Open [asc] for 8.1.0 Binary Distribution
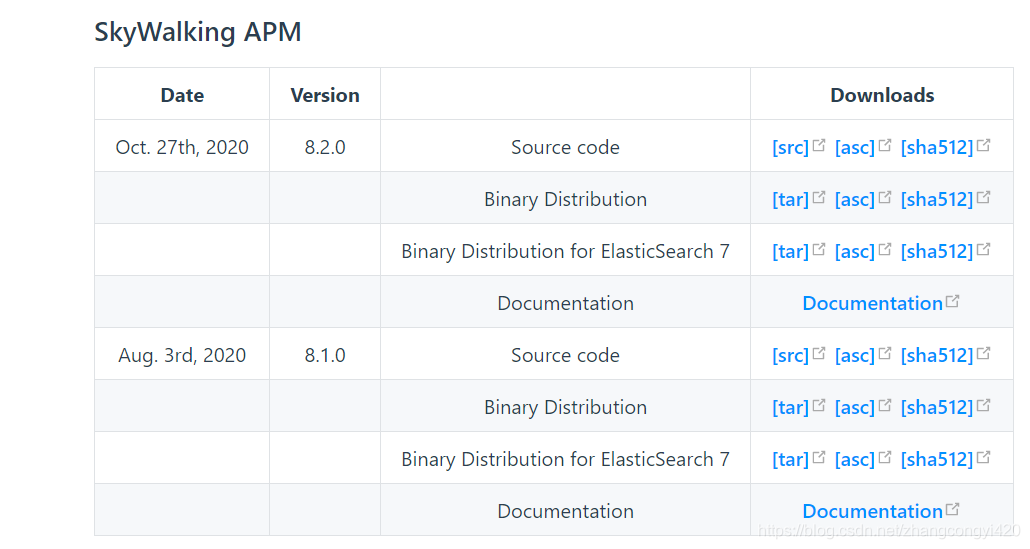 click(855, 407)
